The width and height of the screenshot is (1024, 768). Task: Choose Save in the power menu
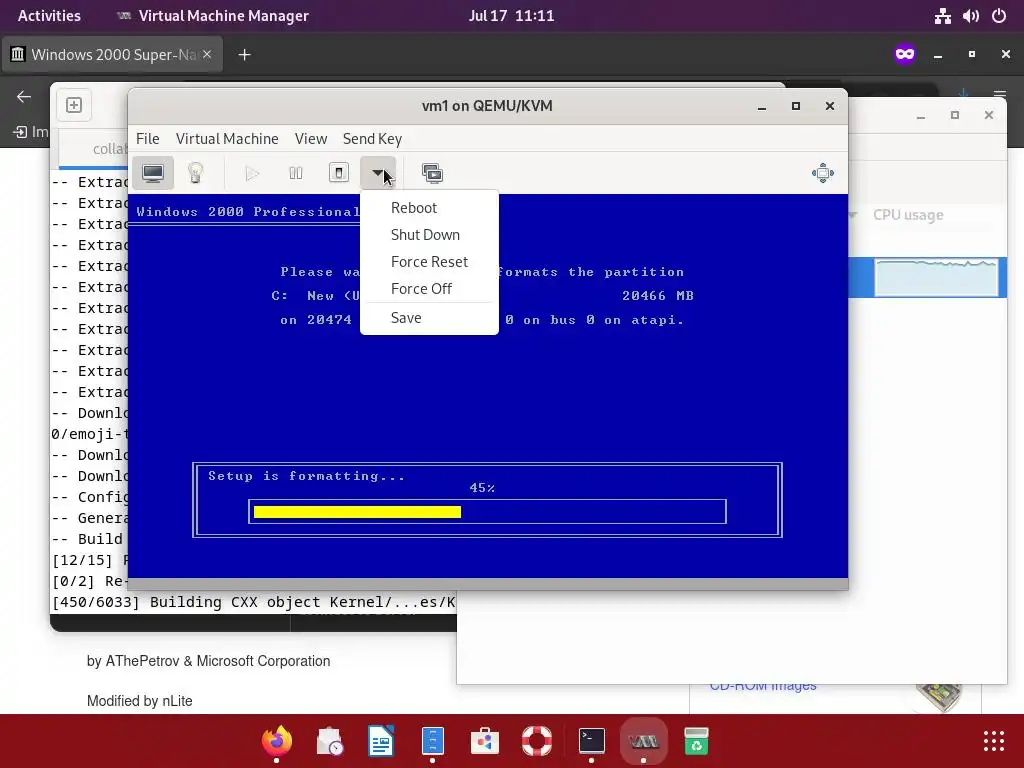coord(406,318)
